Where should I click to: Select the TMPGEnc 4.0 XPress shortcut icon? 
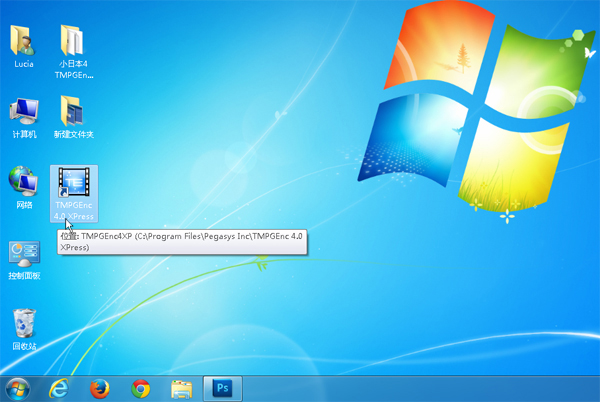(74, 182)
